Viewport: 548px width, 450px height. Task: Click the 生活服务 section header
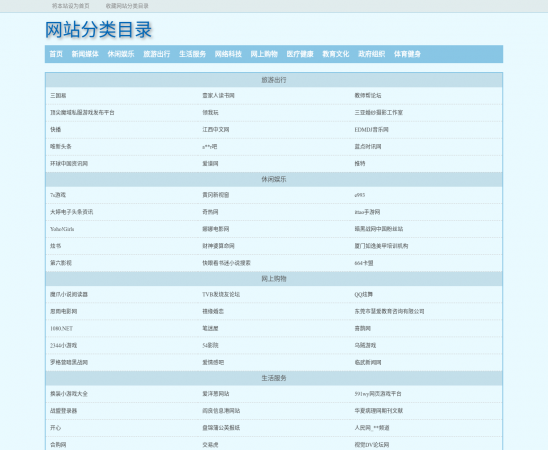coord(274,378)
